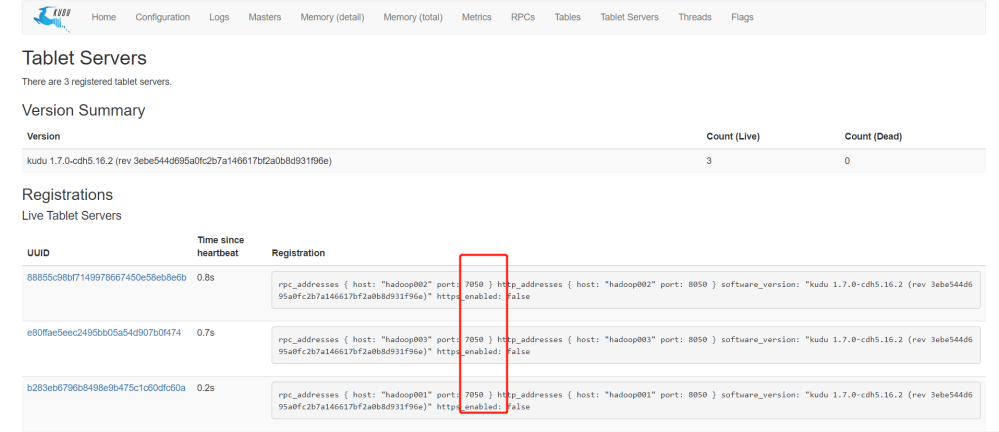Screen dimensions: 999x432
Task: Click the Version Summary heading
Action: click(x=83, y=110)
